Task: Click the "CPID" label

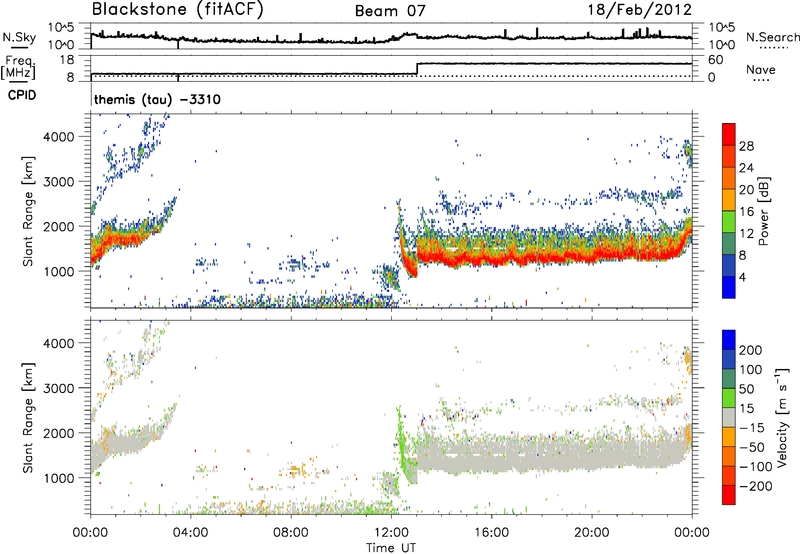Action: [22, 95]
